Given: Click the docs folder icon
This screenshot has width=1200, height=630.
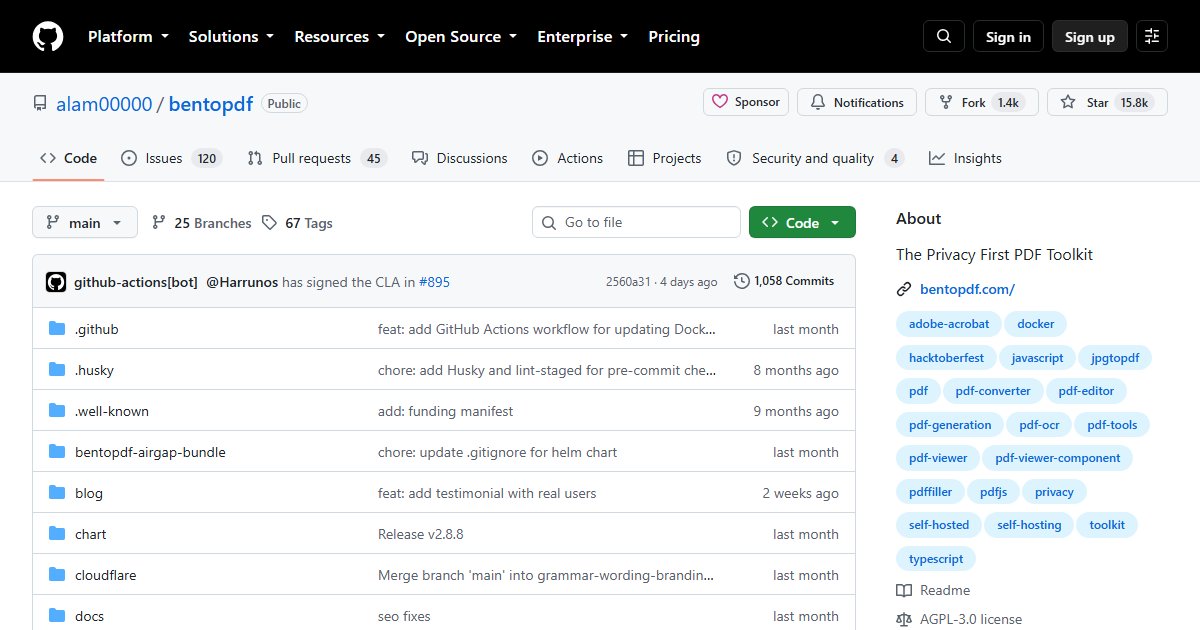Looking at the screenshot, I should click(x=57, y=616).
